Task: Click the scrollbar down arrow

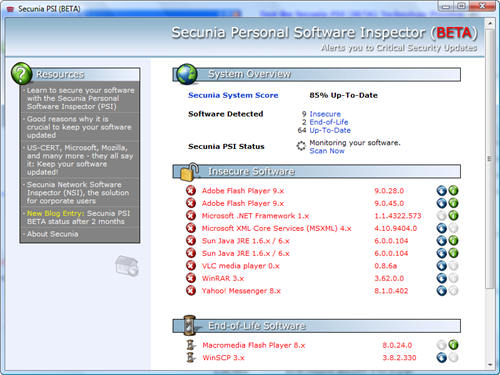Action: pos(490,365)
